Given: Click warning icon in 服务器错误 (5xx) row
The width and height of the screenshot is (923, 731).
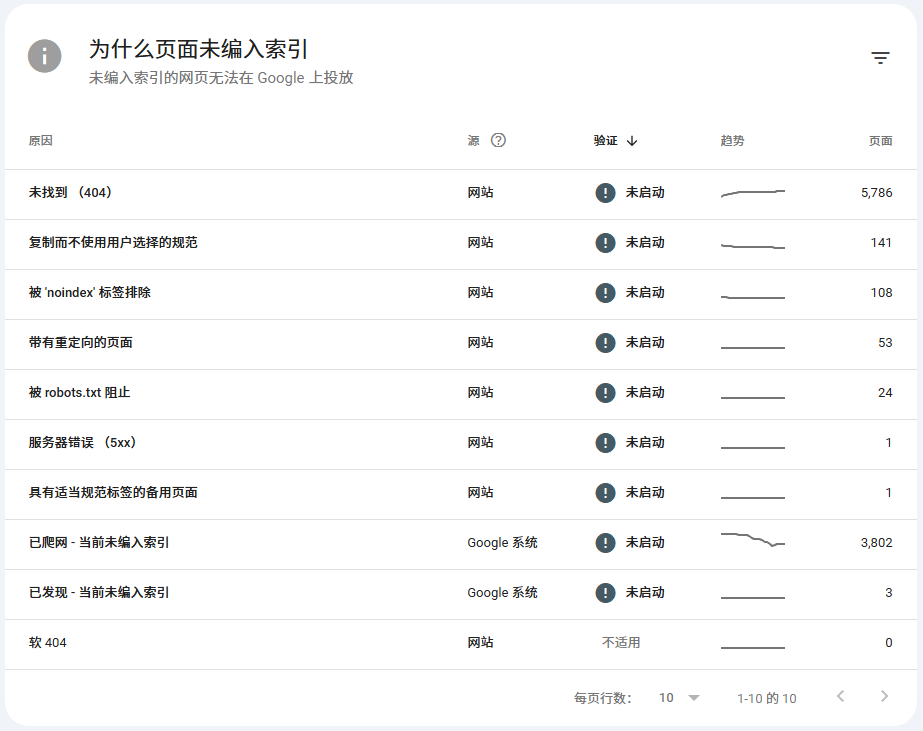Looking at the screenshot, I should [605, 443].
